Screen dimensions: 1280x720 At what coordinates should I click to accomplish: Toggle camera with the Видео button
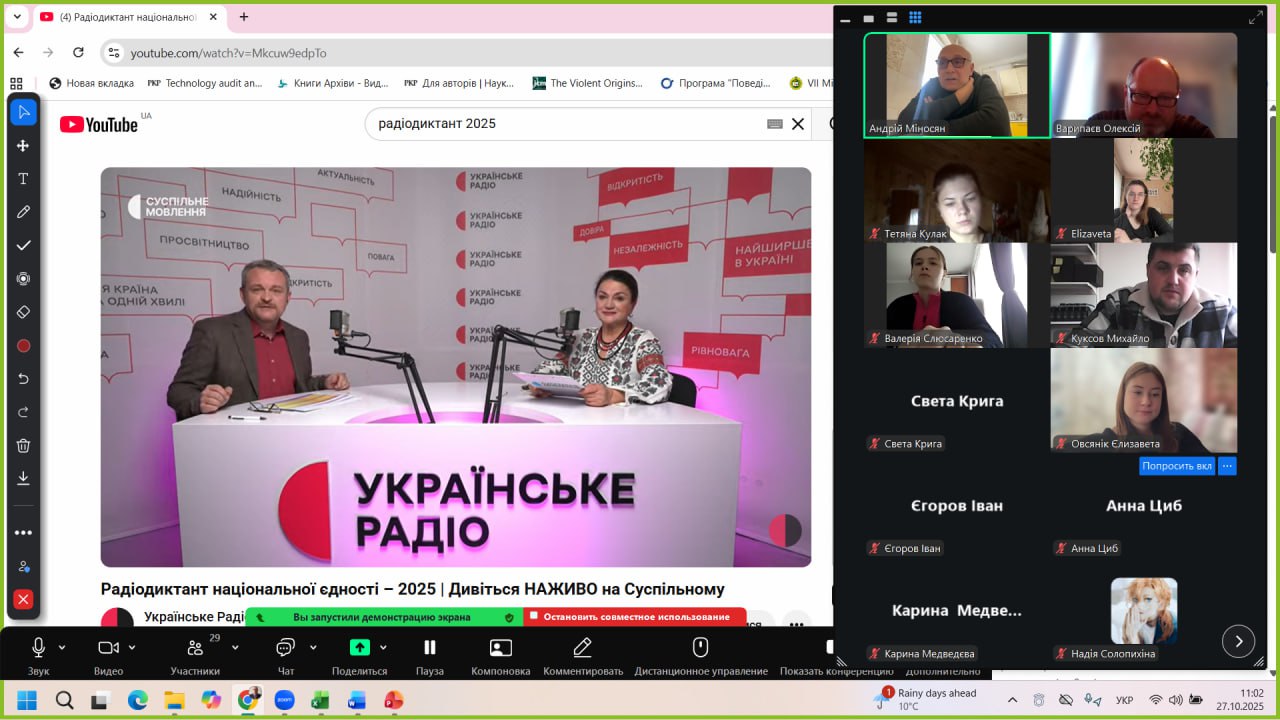(x=108, y=655)
